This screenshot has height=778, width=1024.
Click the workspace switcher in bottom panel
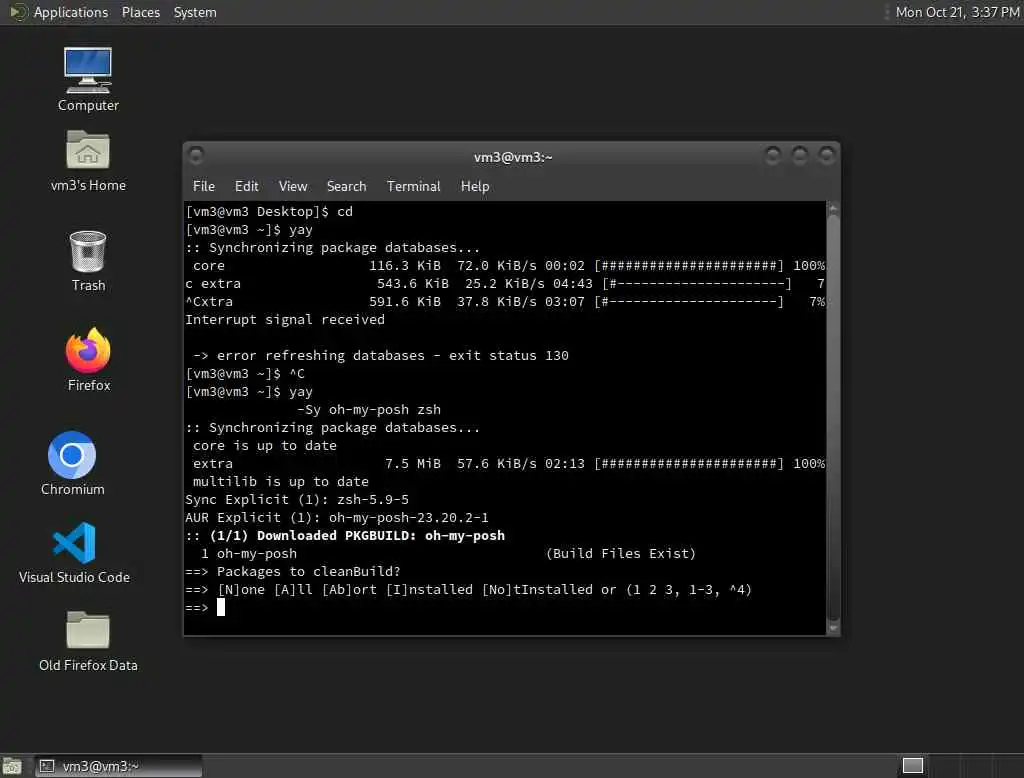click(912, 766)
